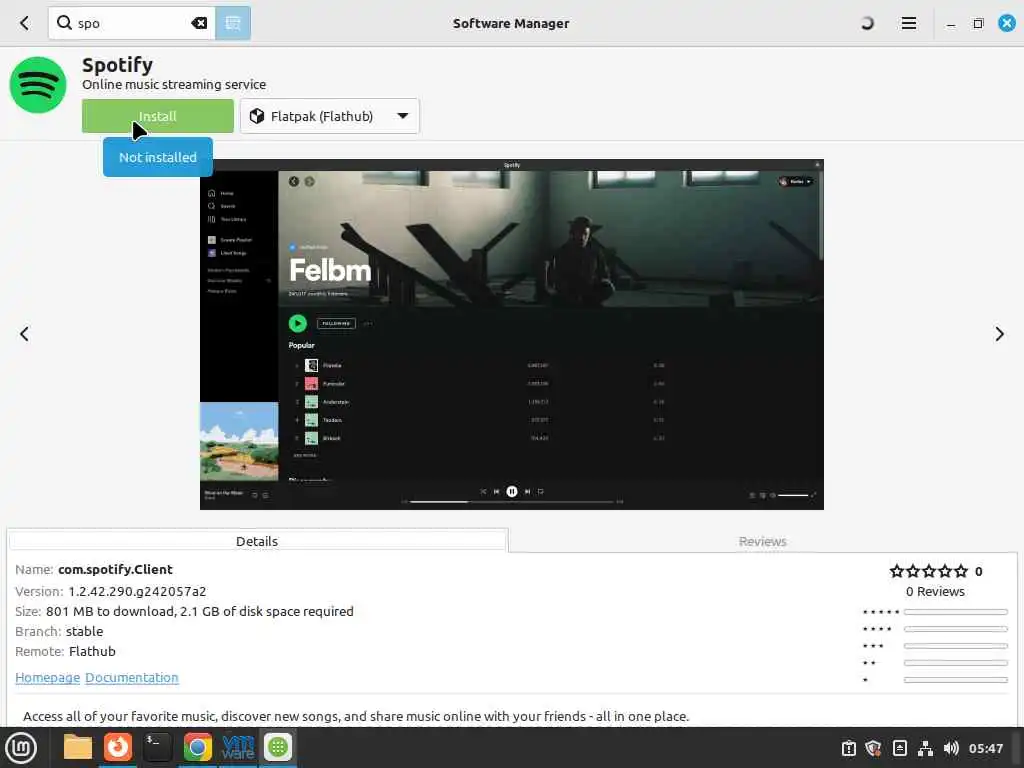The width and height of the screenshot is (1024, 768).
Task: Open the network connections tray icon
Action: coord(925,748)
